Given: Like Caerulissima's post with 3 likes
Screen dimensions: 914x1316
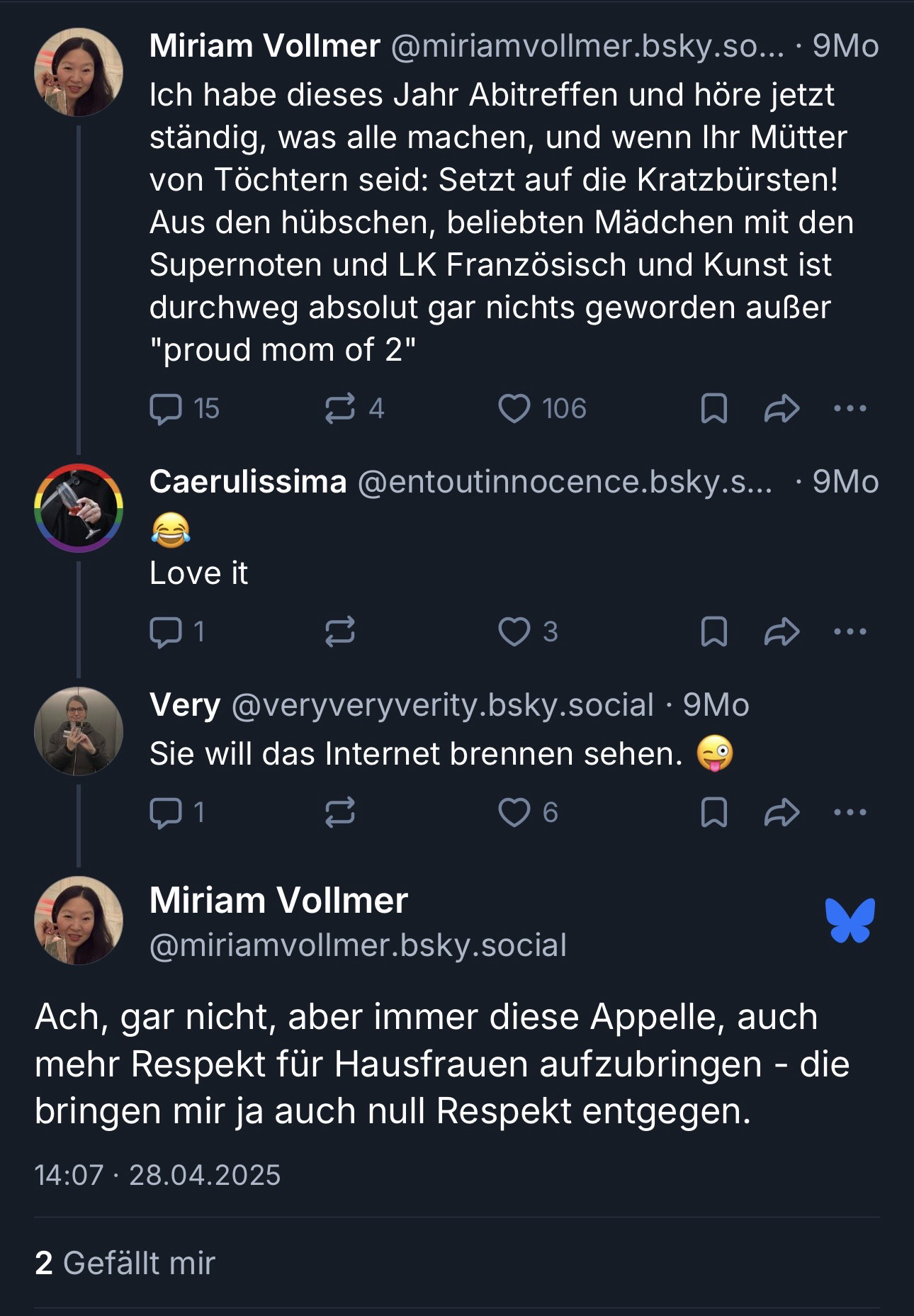Looking at the screenshot, I should (x=514, y=631).
